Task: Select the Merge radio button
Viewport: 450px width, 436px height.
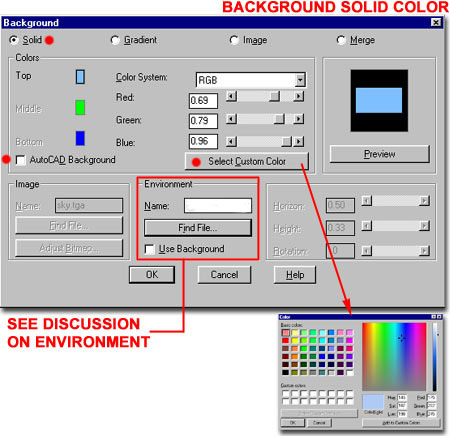Action: click(x=341, y=40)
